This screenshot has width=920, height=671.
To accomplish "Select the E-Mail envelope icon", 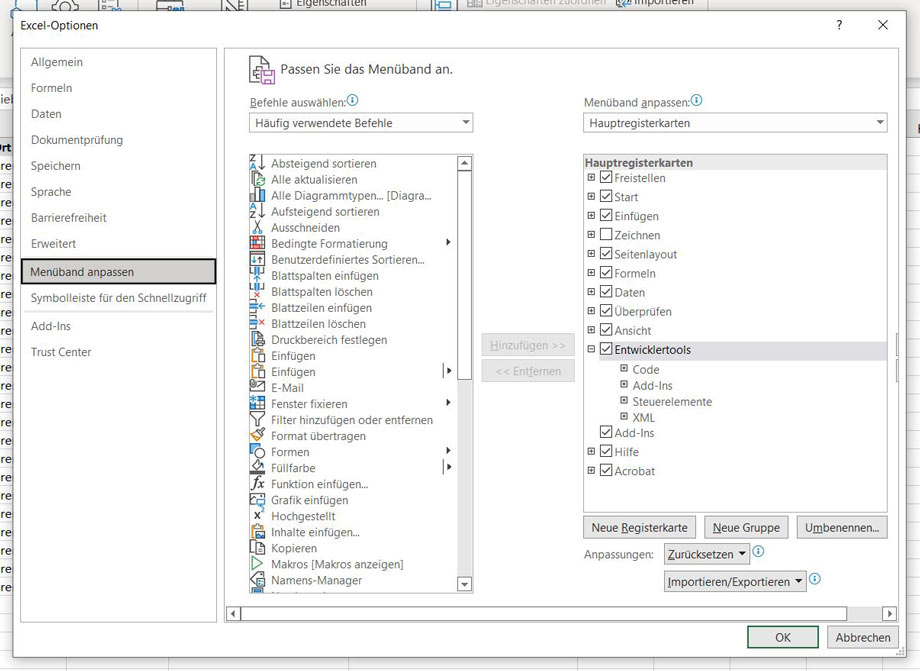I will (257, 387).
